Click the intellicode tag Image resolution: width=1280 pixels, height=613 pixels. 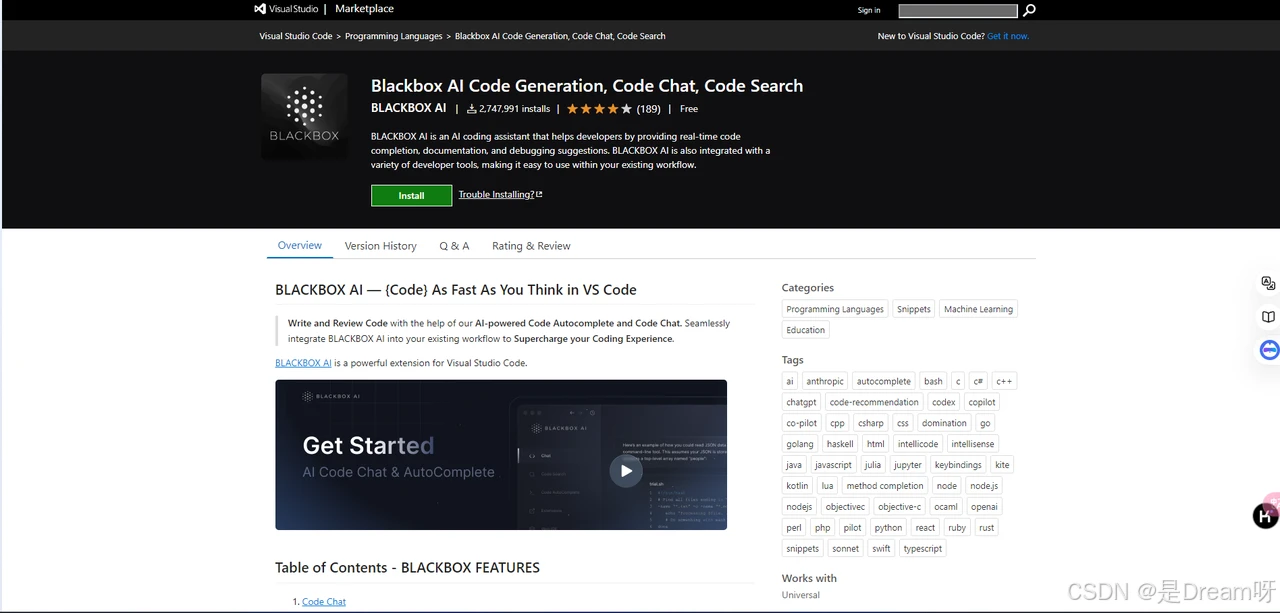(x=918, y=444)
